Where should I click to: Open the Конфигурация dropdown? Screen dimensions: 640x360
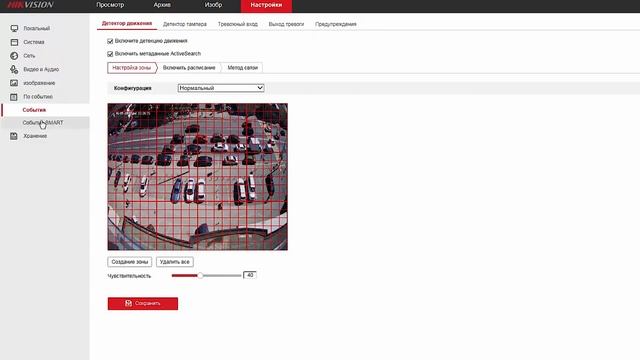pos(221,88)
